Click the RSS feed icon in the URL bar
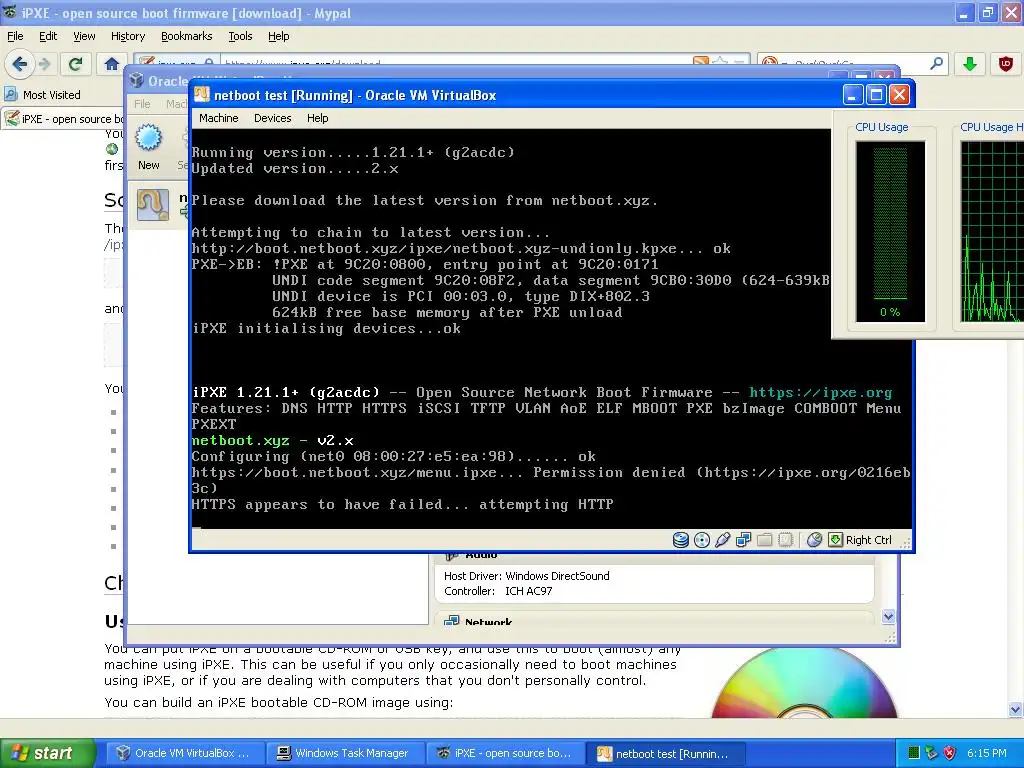 701,62
